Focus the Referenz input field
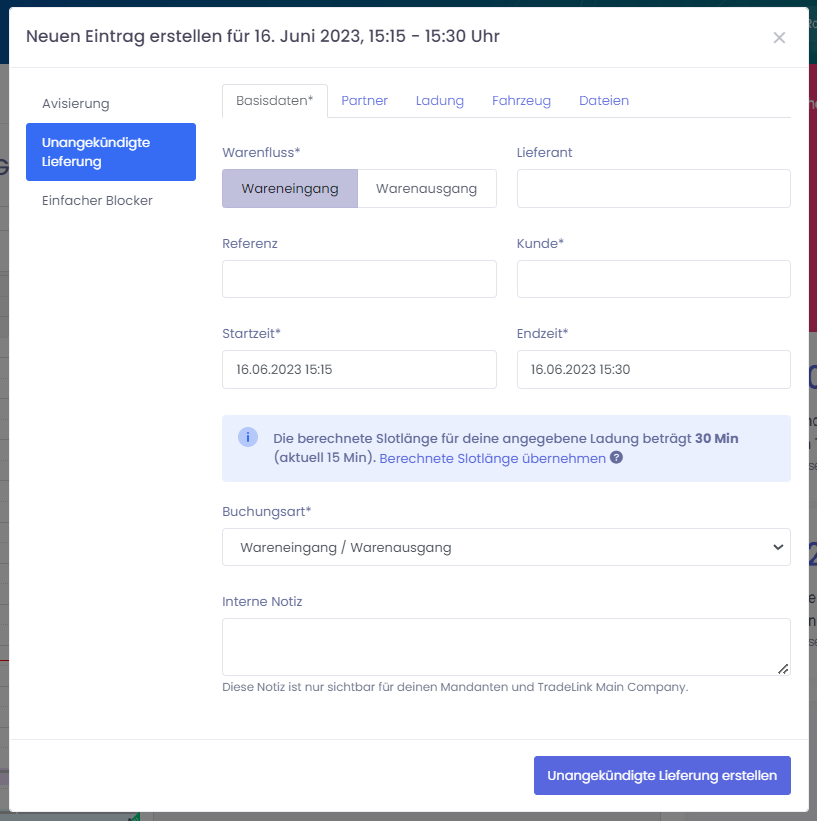Screen dimensions: 817x821 (x=359, y=279)
